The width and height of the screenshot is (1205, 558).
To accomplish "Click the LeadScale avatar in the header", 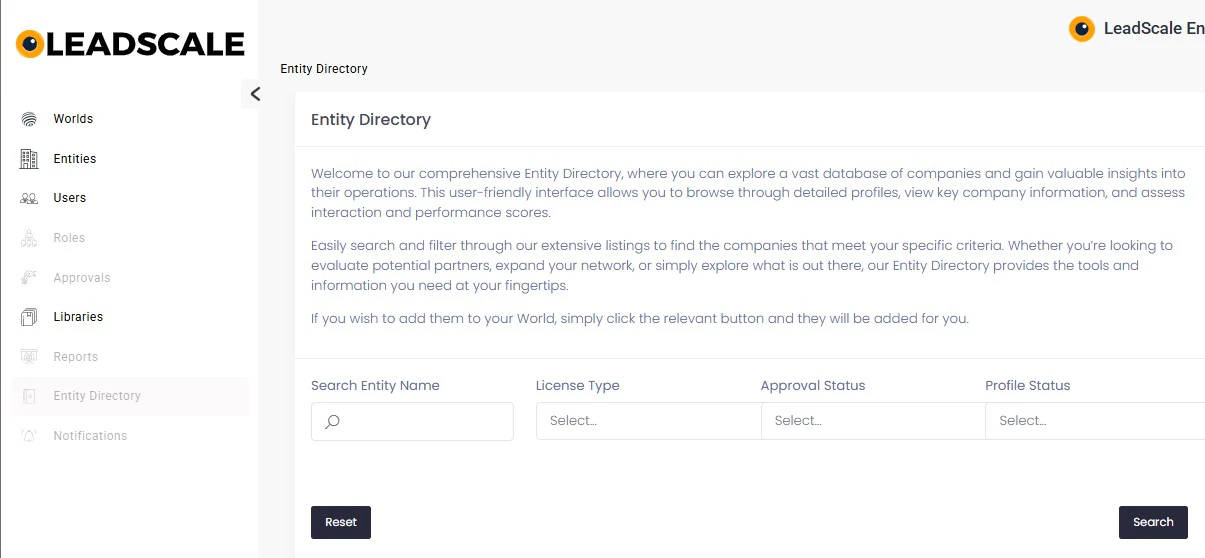I will pyautogui.click(x=1081, y=29).
